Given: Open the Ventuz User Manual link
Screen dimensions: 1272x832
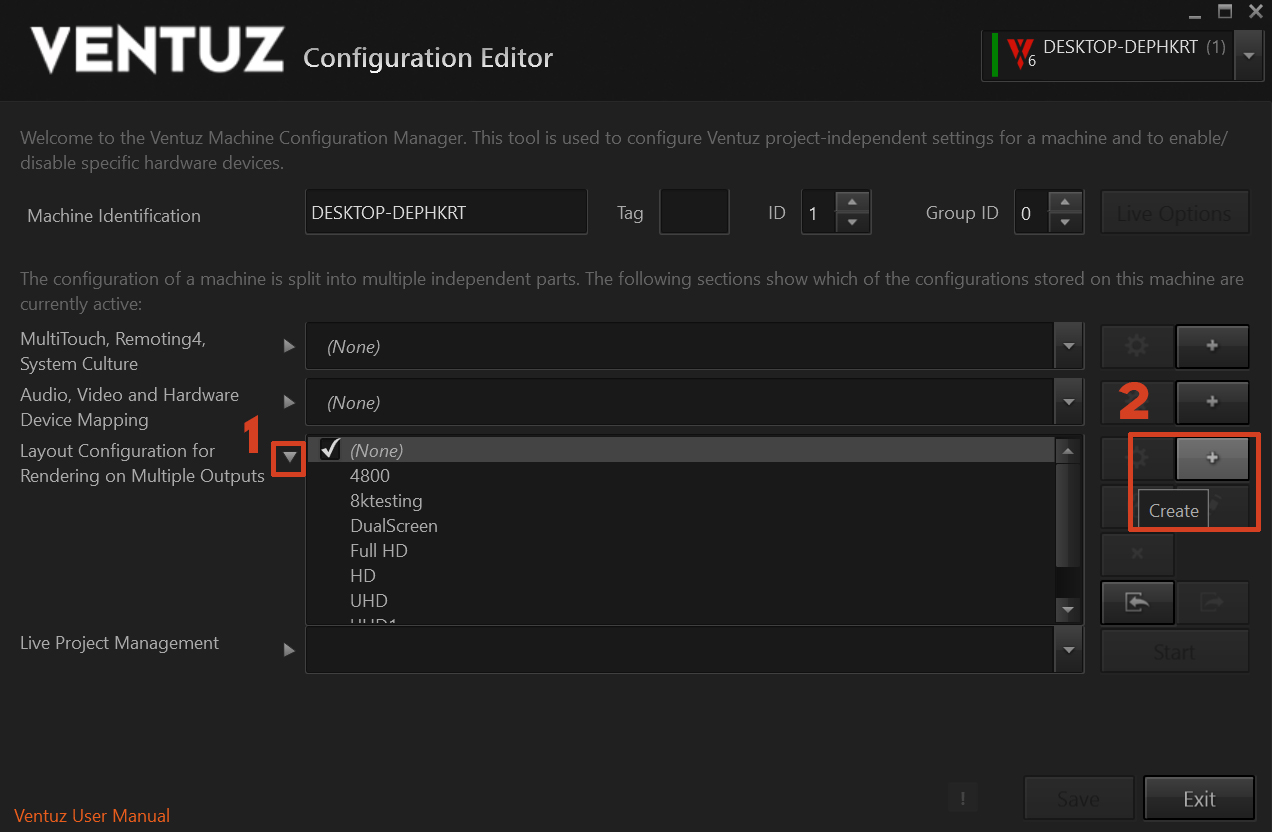Looking at the screenshot, I should click(92, 816).
